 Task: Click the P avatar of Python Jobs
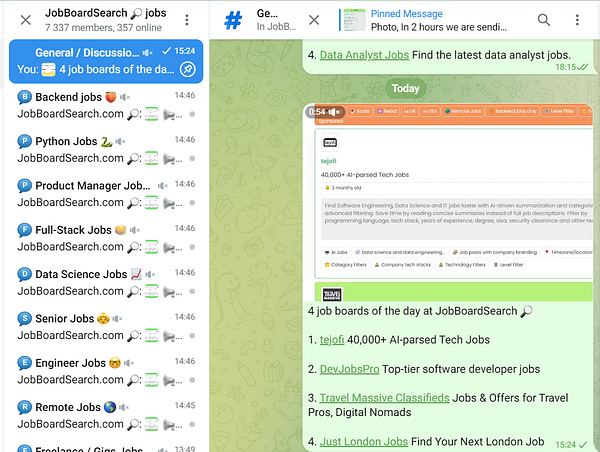tap(24, 142)
